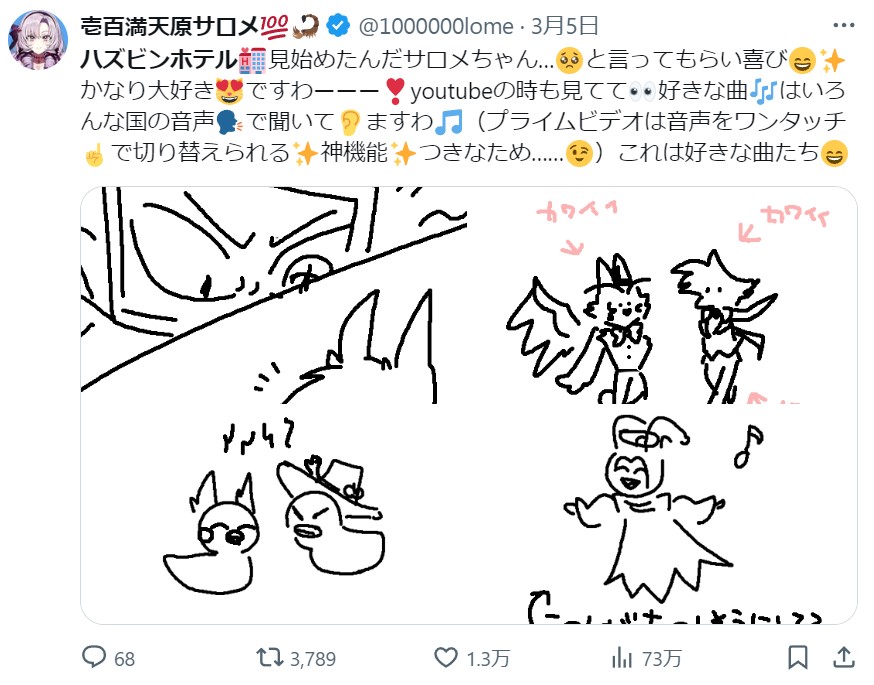The height and width of the screenshot is (685, 874).
Task: Click the reply speech bubble icon
Action: (x=94, y=658)
